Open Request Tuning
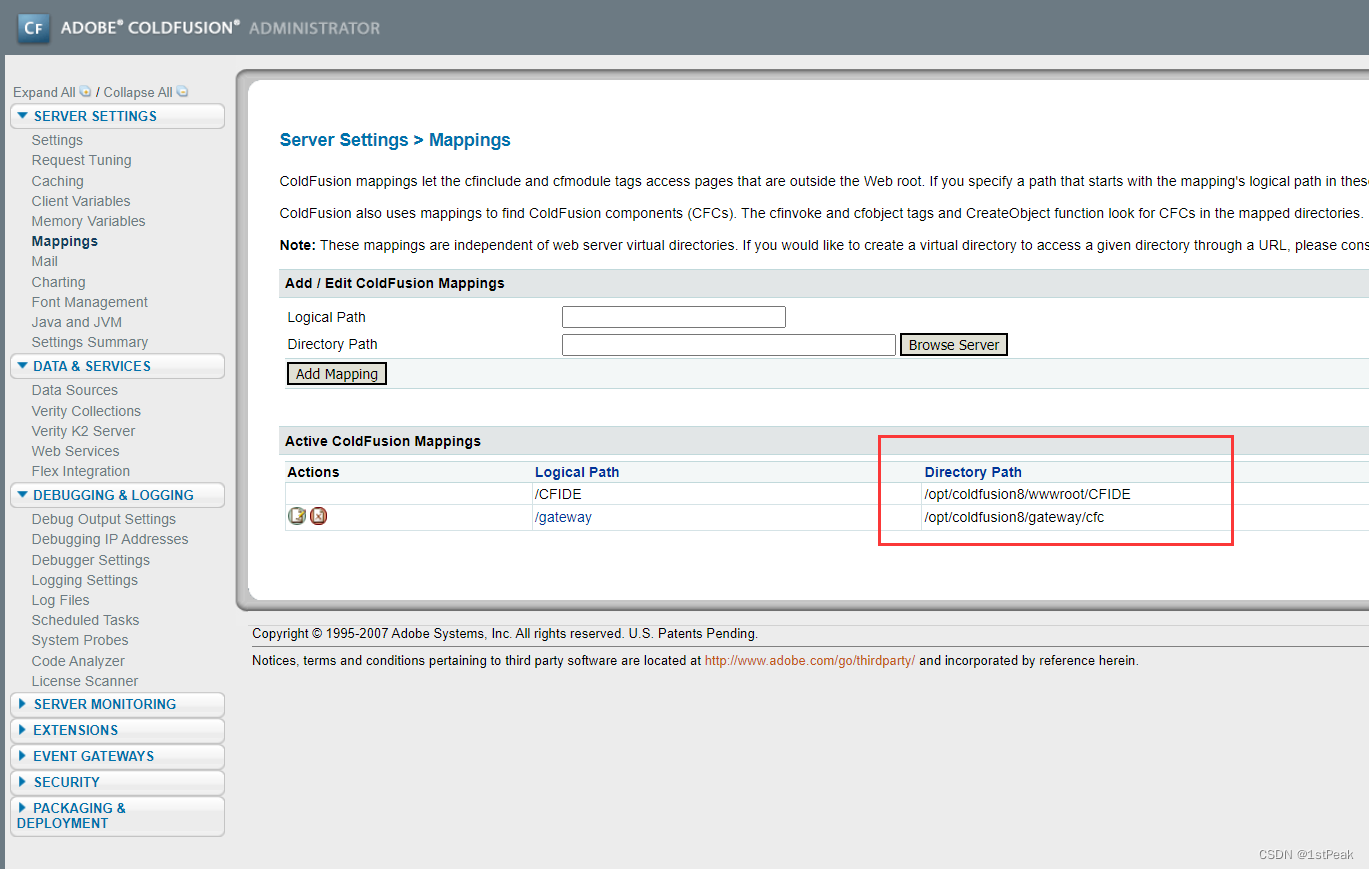1369x869 pixels. pyautogui.click(x=81, y=160)
